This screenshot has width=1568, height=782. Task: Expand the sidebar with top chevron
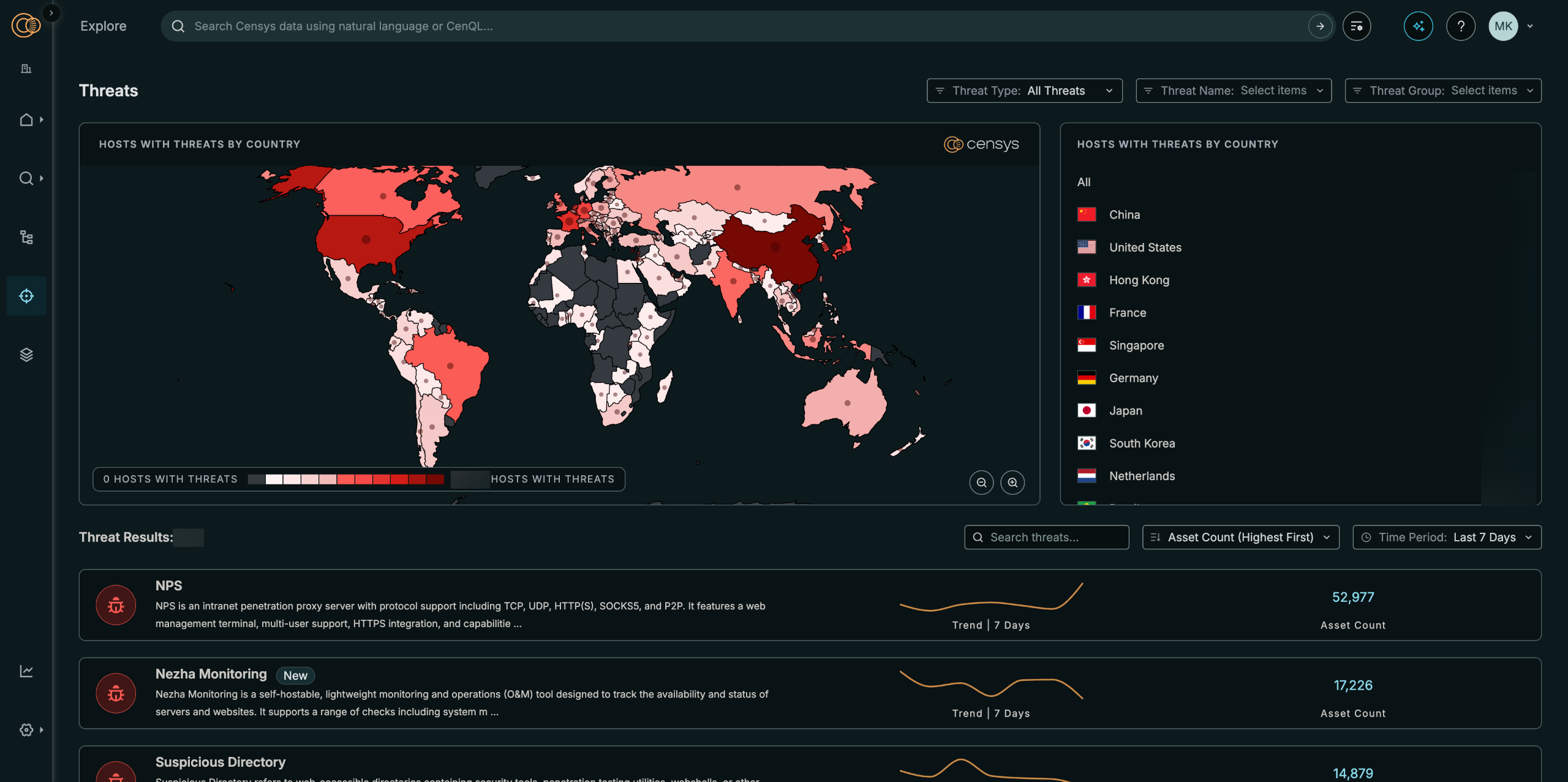point(51,13)
